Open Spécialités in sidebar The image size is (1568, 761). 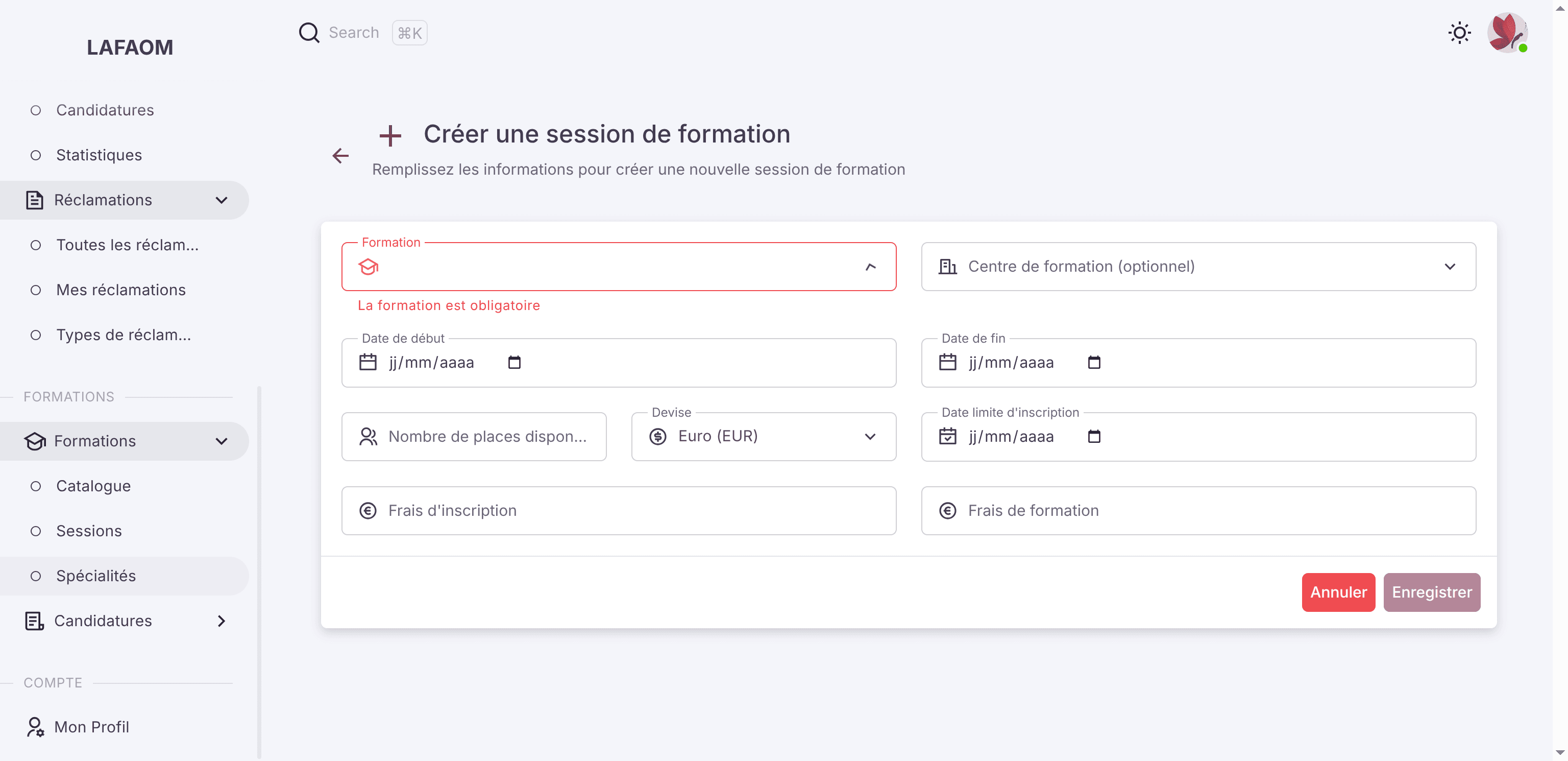click(x=124, y=576)
